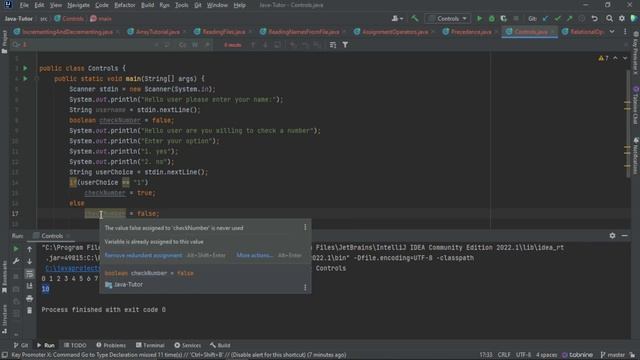
Task: Open the editor tabs more options menu
Action: point(625,31)
